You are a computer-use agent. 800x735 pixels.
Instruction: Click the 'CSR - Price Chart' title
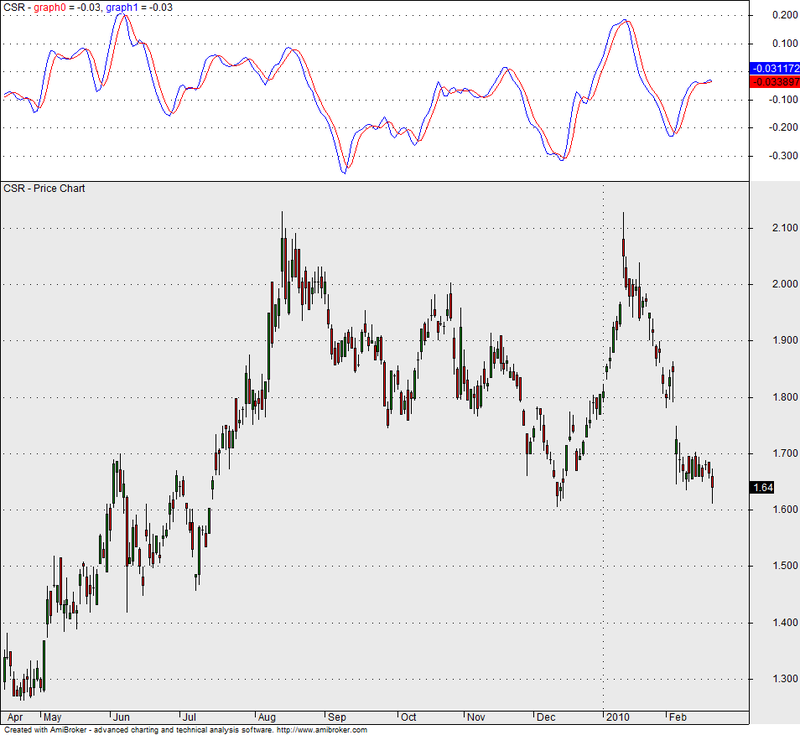44,188
